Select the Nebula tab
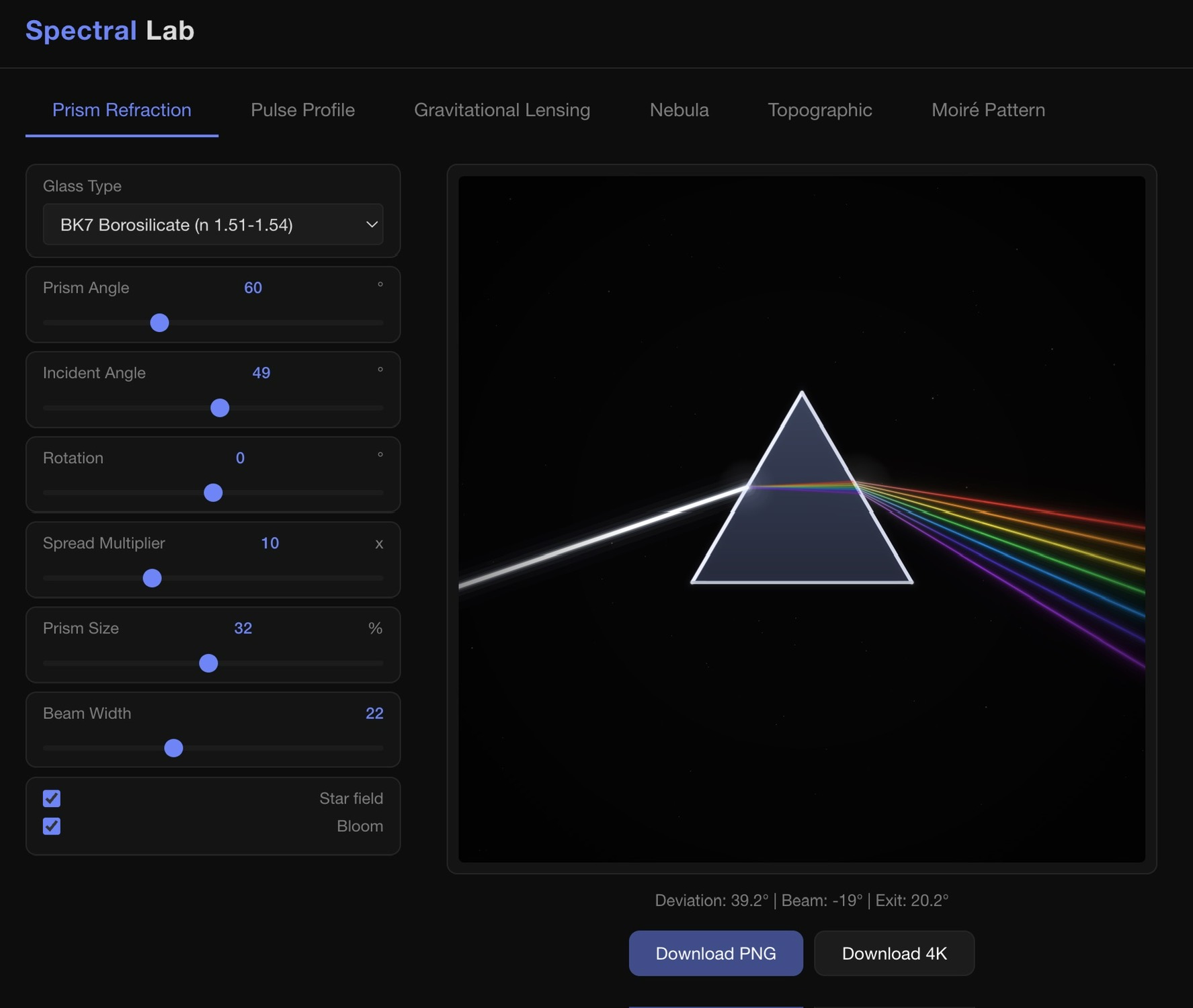1193x1008 pixels. pos(679,110)
